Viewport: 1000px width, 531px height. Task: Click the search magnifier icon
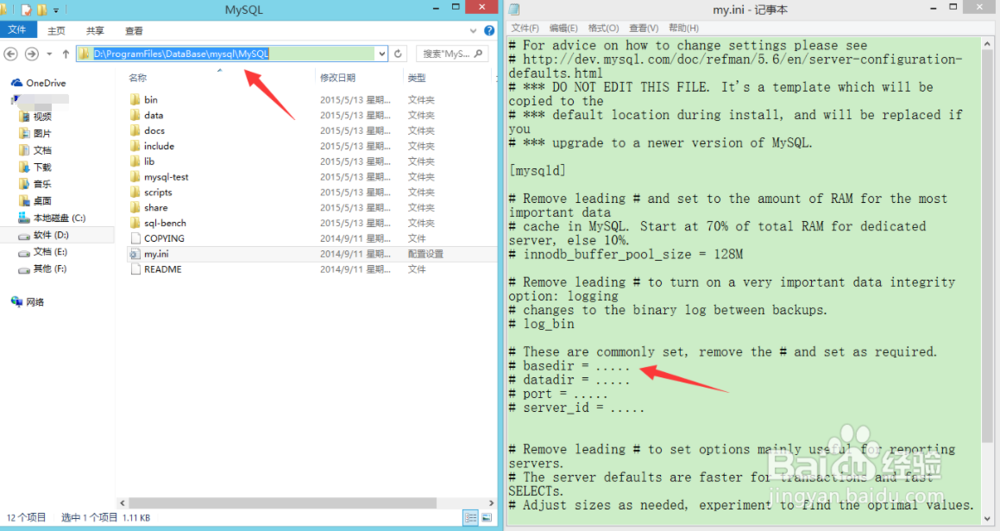tap(479, 54)
